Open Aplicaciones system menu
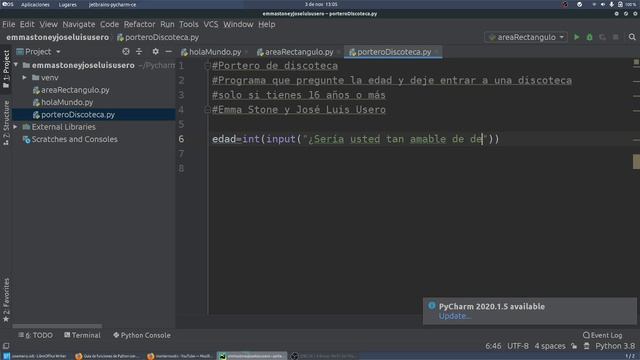This screenshot has width=640, height=360. [x=35, y=4]
